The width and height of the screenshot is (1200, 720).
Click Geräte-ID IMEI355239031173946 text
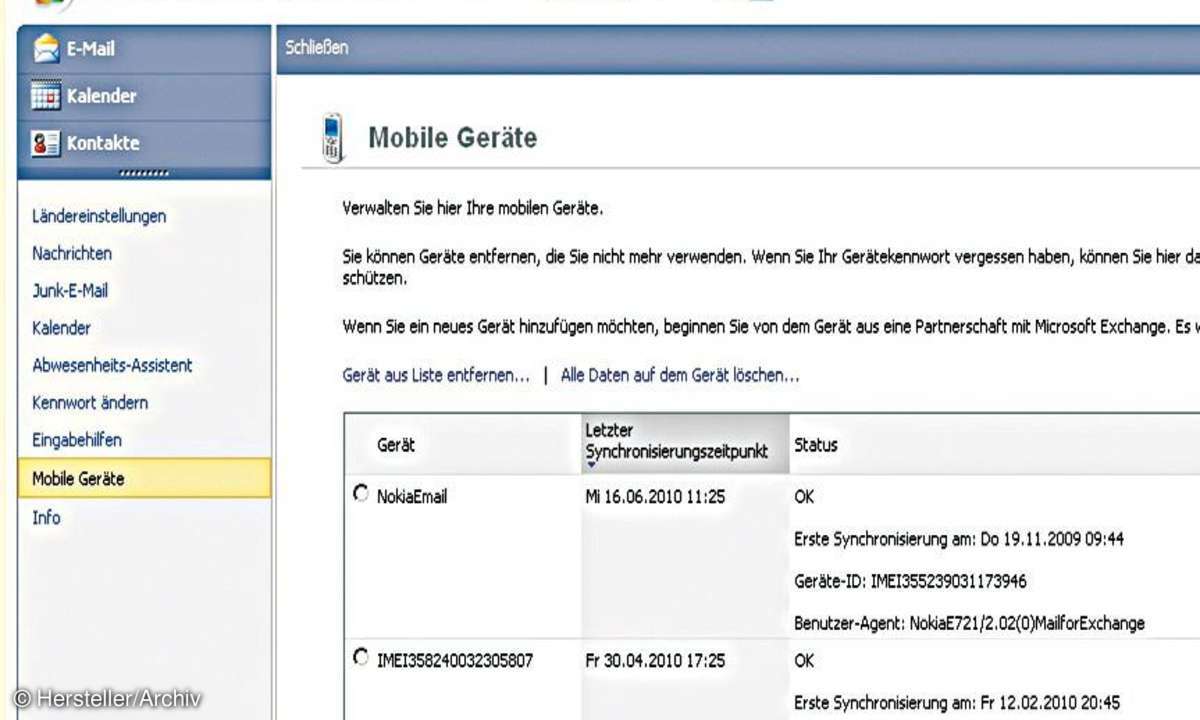910,581
